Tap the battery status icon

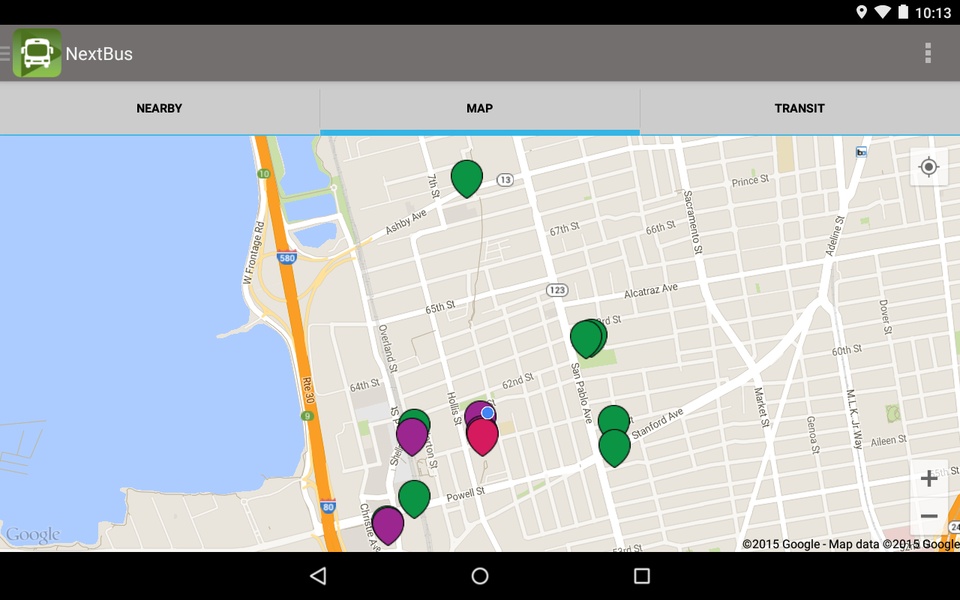[x=903, y=12]
